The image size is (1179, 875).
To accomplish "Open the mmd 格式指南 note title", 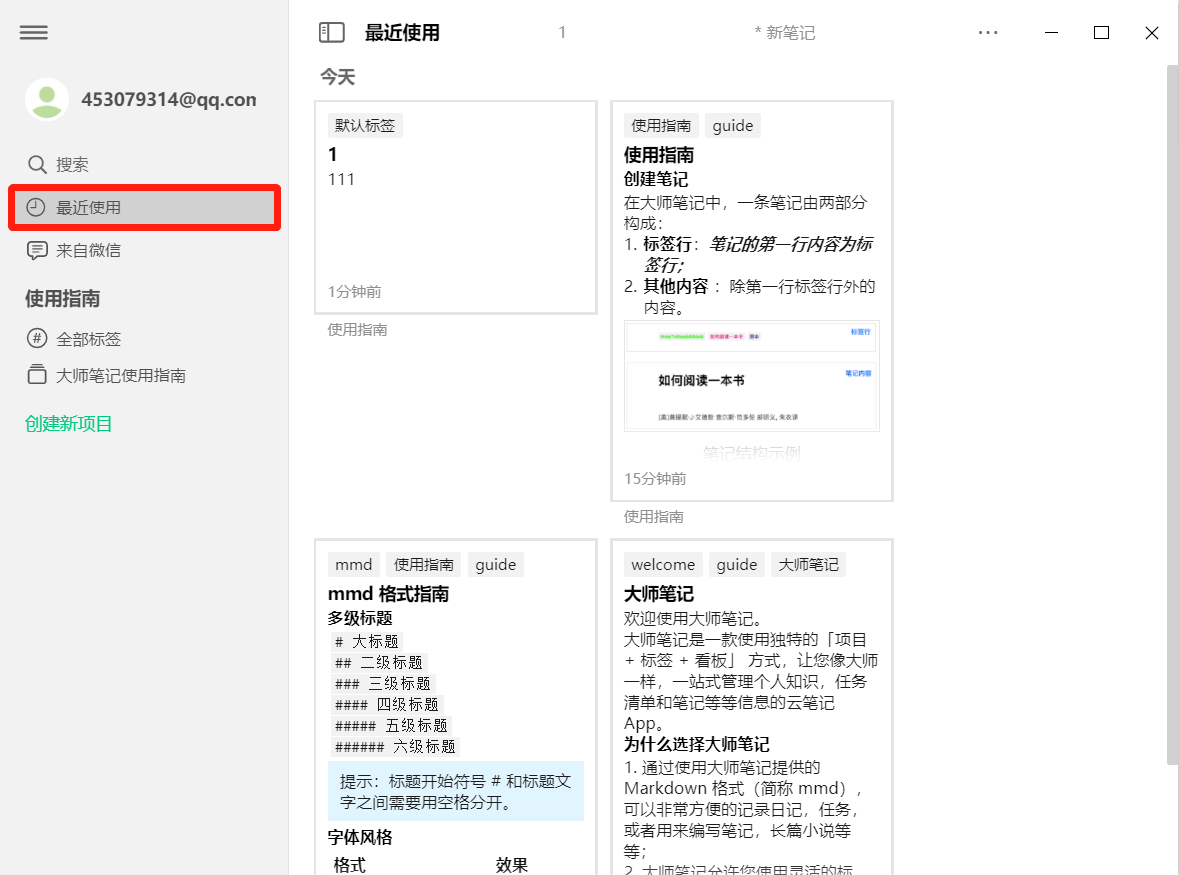I will (388, 594).
